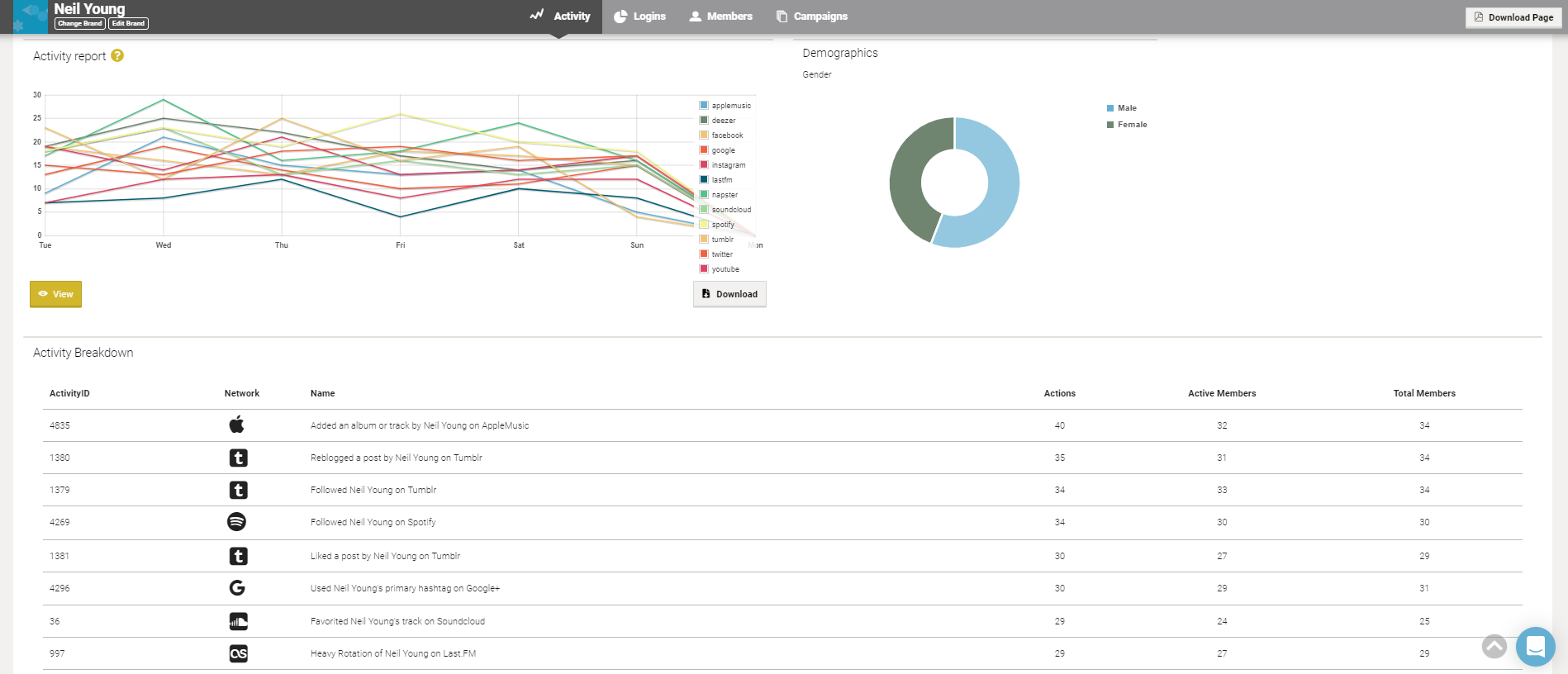Viewport: 1568px width, 674px height.
Task: Click the scroll-to-top arrow icon
Action: tap(1494, 646)
